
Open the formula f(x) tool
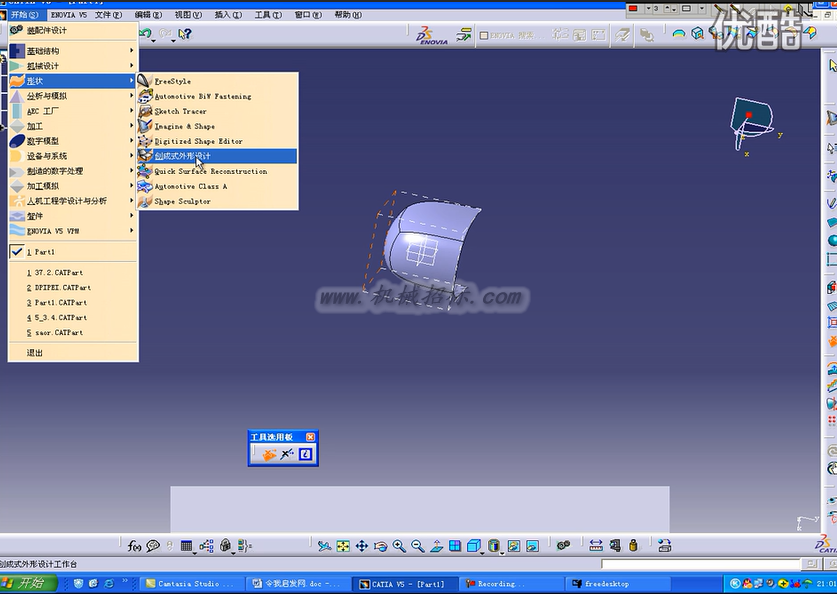[135, 545]
